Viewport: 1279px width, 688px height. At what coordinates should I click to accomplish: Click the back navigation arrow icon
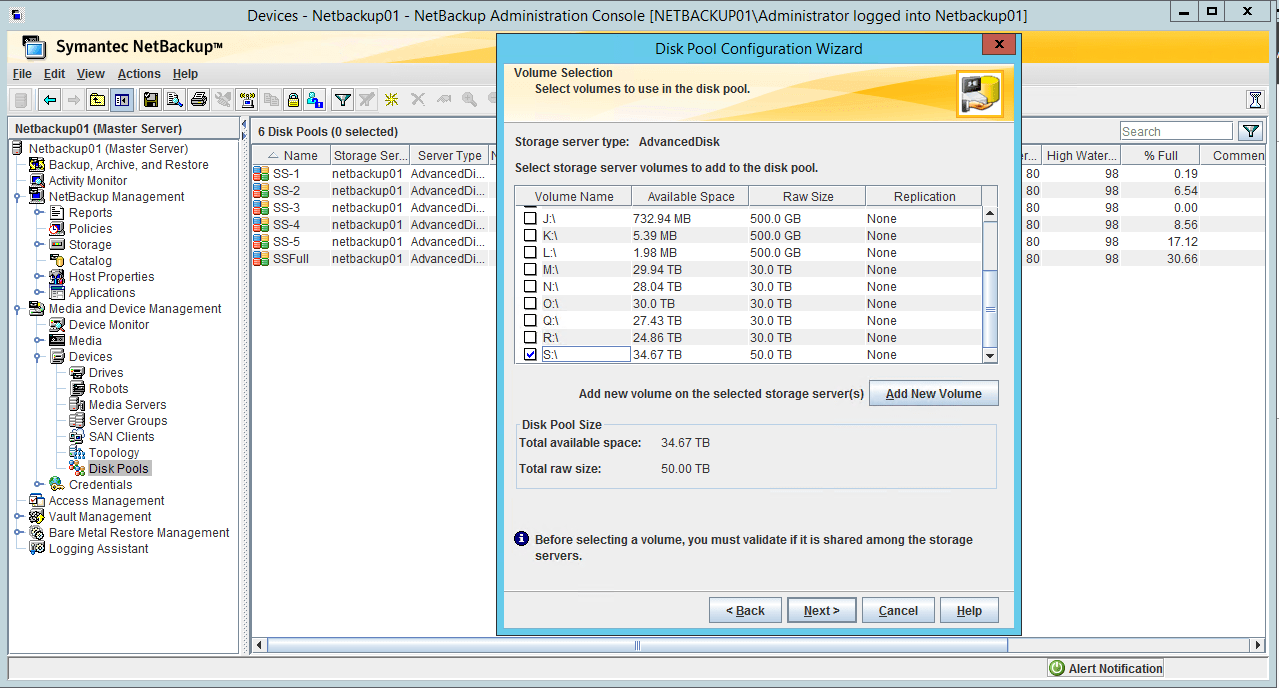[49, 99]
